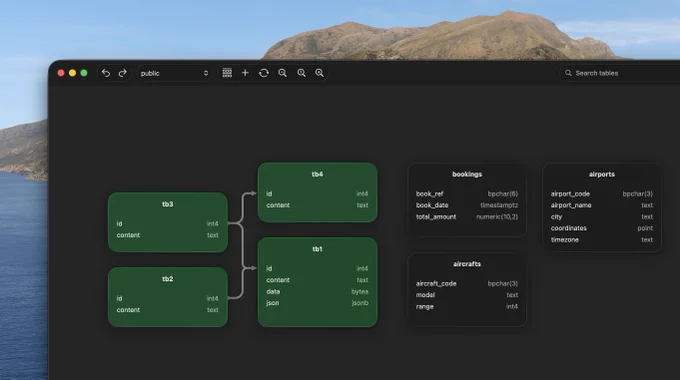This screenshot has height=380, width=680.
Task: Open the public schema dropdown
Action: 174,73
